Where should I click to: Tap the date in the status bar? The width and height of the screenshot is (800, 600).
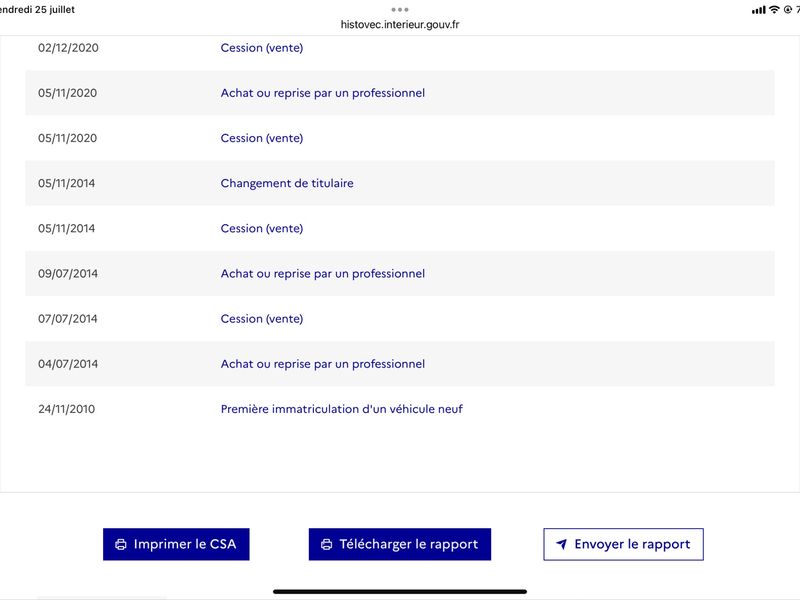point(37,10)
